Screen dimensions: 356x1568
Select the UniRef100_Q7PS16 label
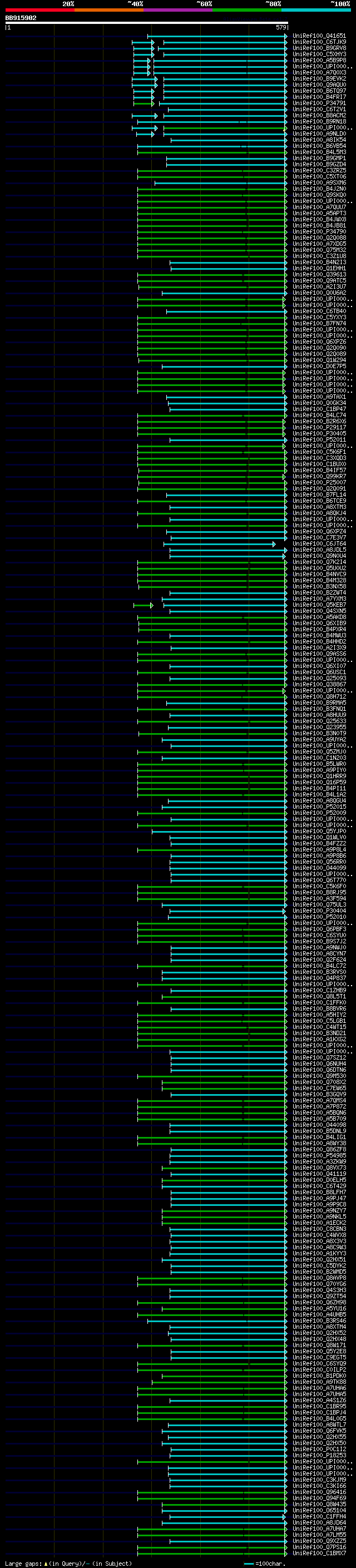tap(319, 1547)
